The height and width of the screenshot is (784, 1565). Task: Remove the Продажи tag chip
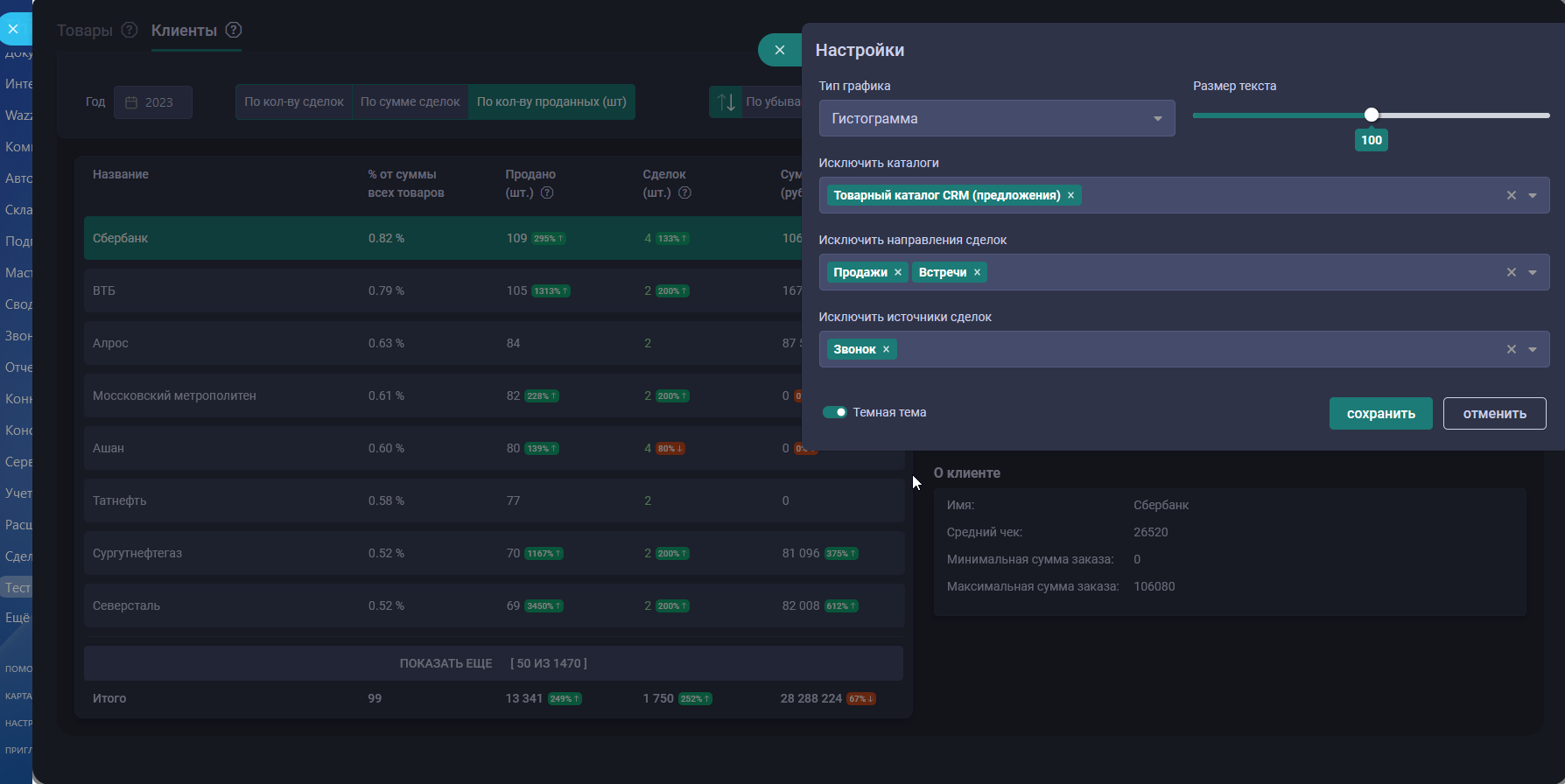point(897,272)
